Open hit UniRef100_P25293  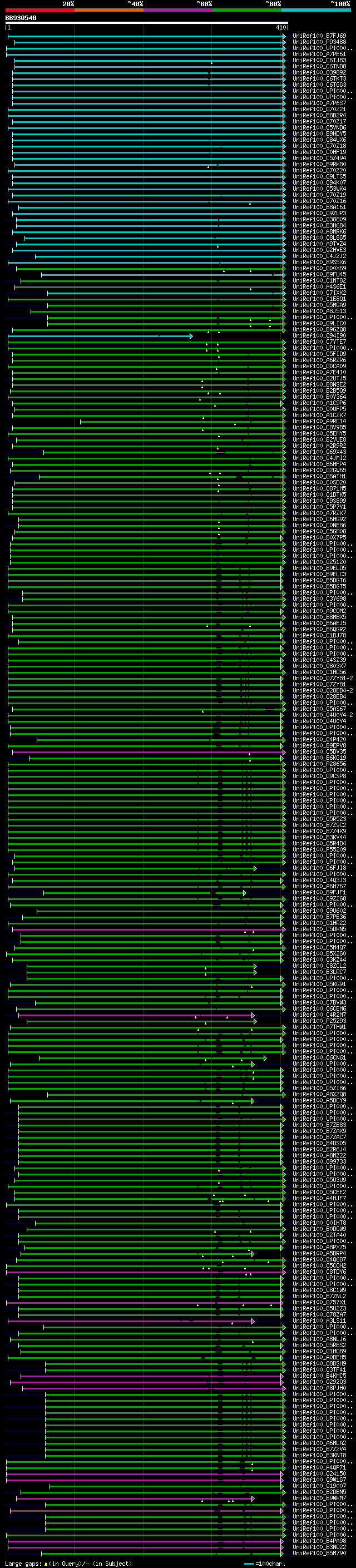point(319,1021)
